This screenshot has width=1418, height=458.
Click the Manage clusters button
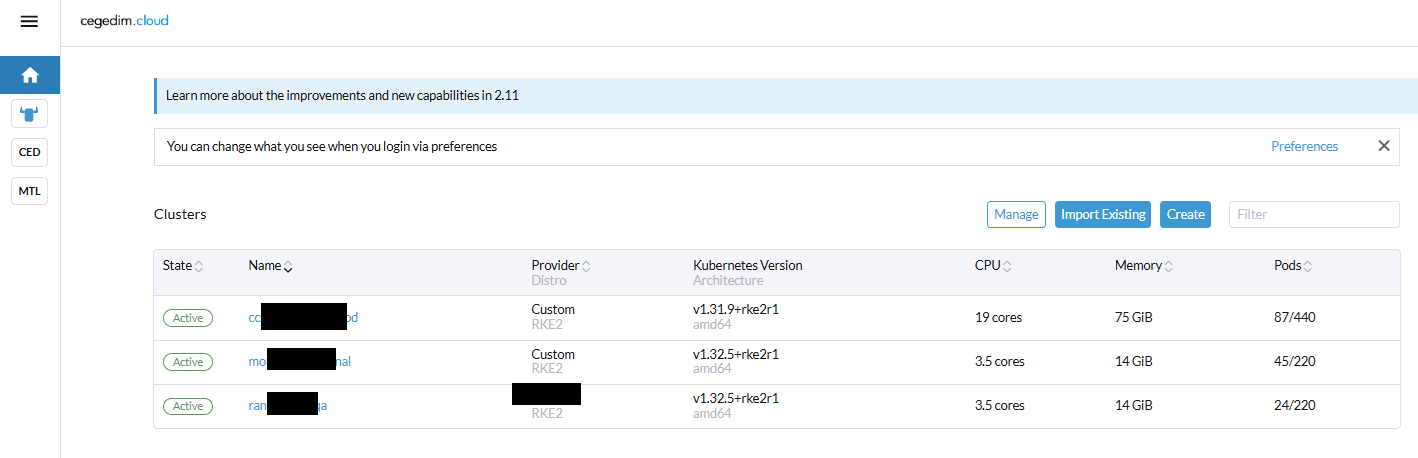1016,214
